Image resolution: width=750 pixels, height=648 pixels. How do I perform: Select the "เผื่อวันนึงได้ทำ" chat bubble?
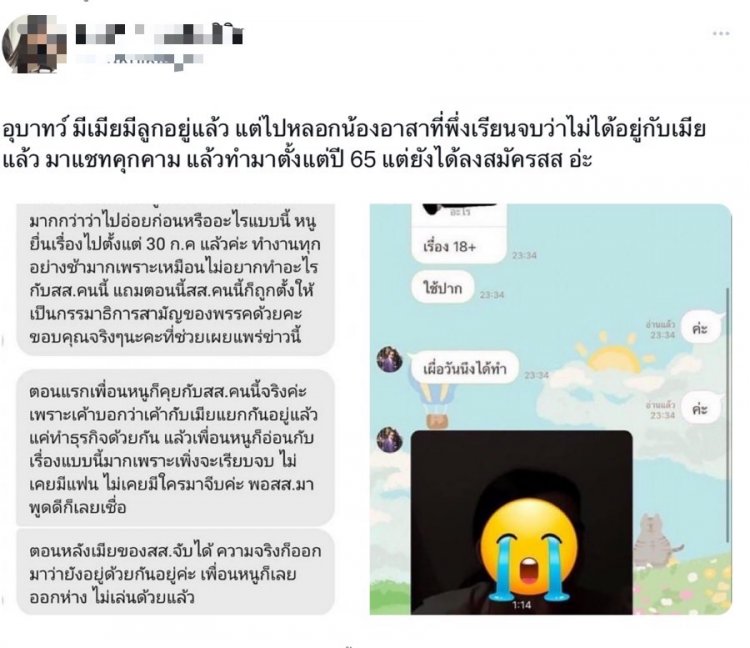point(464,368)
